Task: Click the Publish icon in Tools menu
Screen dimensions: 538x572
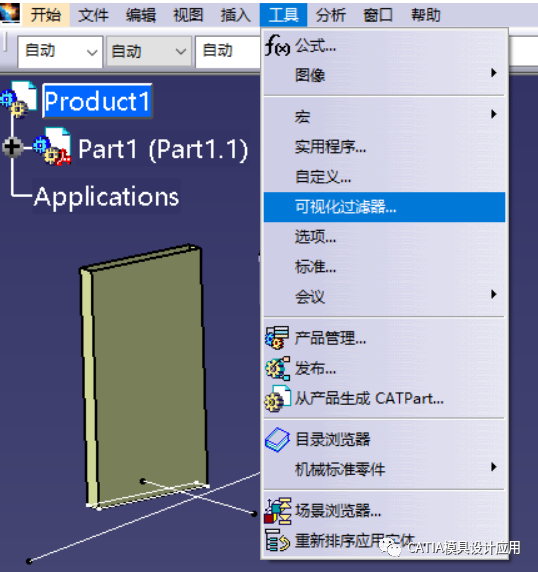Action: coord(277,368)
